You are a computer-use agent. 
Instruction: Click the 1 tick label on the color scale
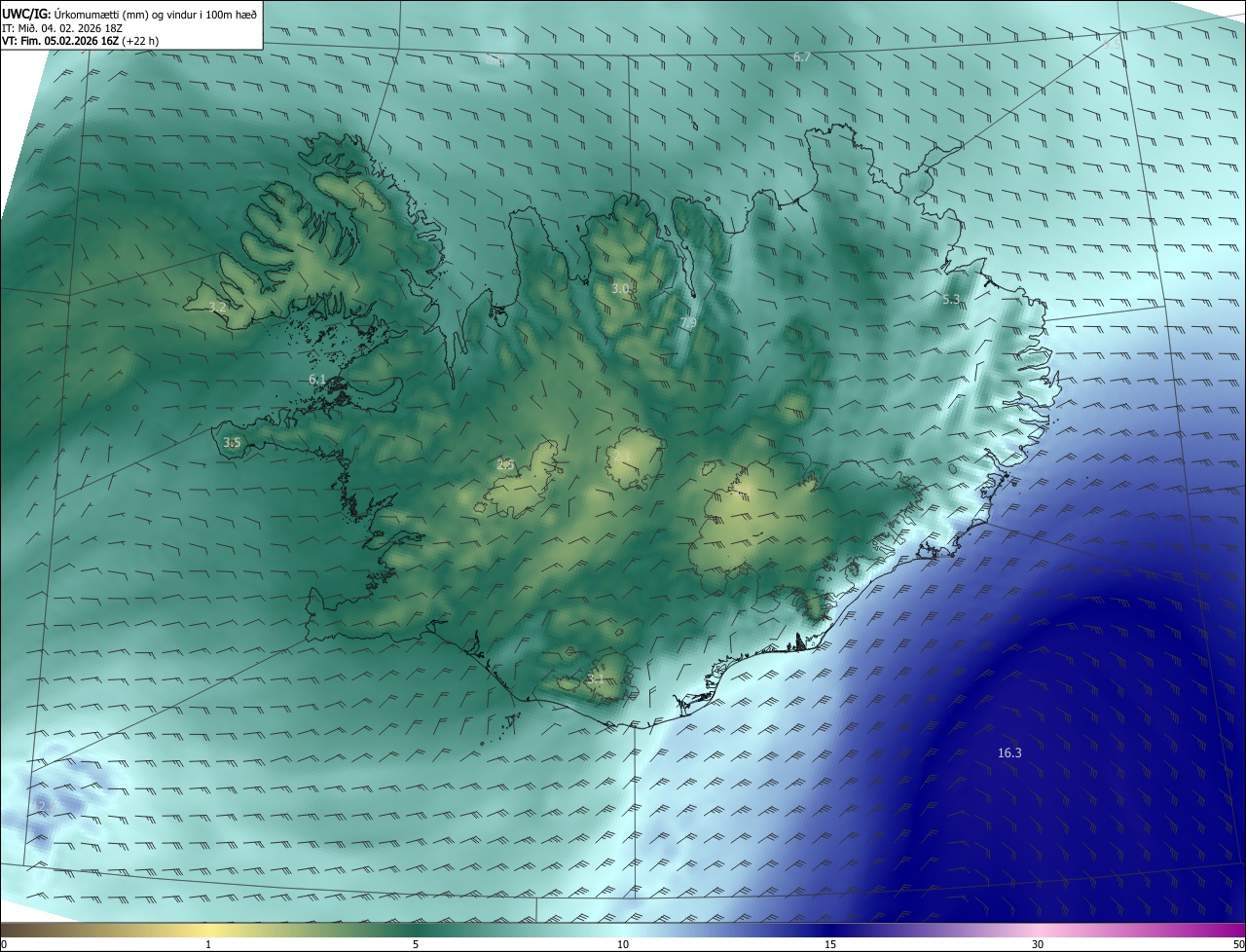coord(208,944)
